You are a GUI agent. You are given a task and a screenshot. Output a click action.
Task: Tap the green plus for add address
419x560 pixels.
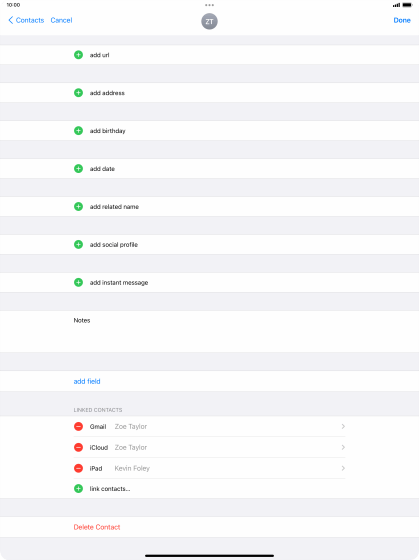point(78,93)
